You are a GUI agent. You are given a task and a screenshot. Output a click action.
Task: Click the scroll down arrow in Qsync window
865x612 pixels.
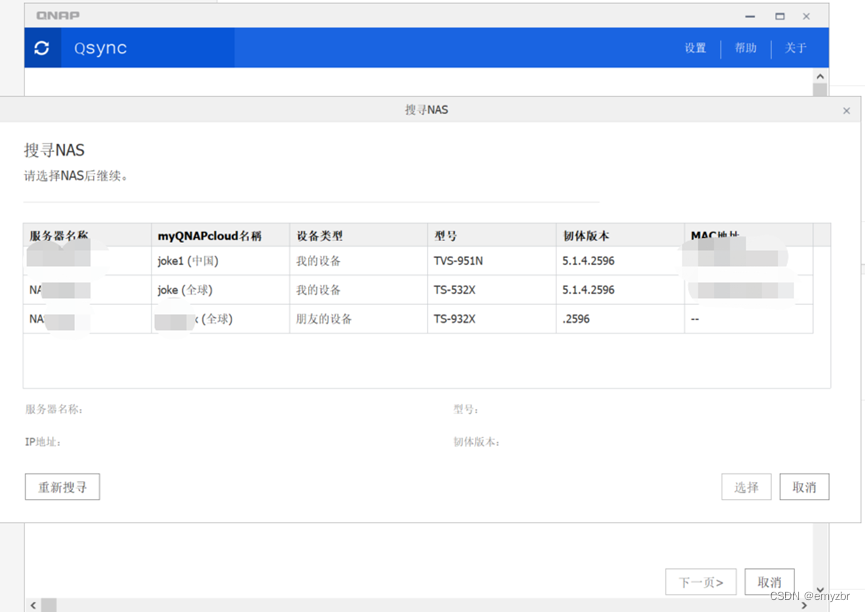(x=820, y=590)
